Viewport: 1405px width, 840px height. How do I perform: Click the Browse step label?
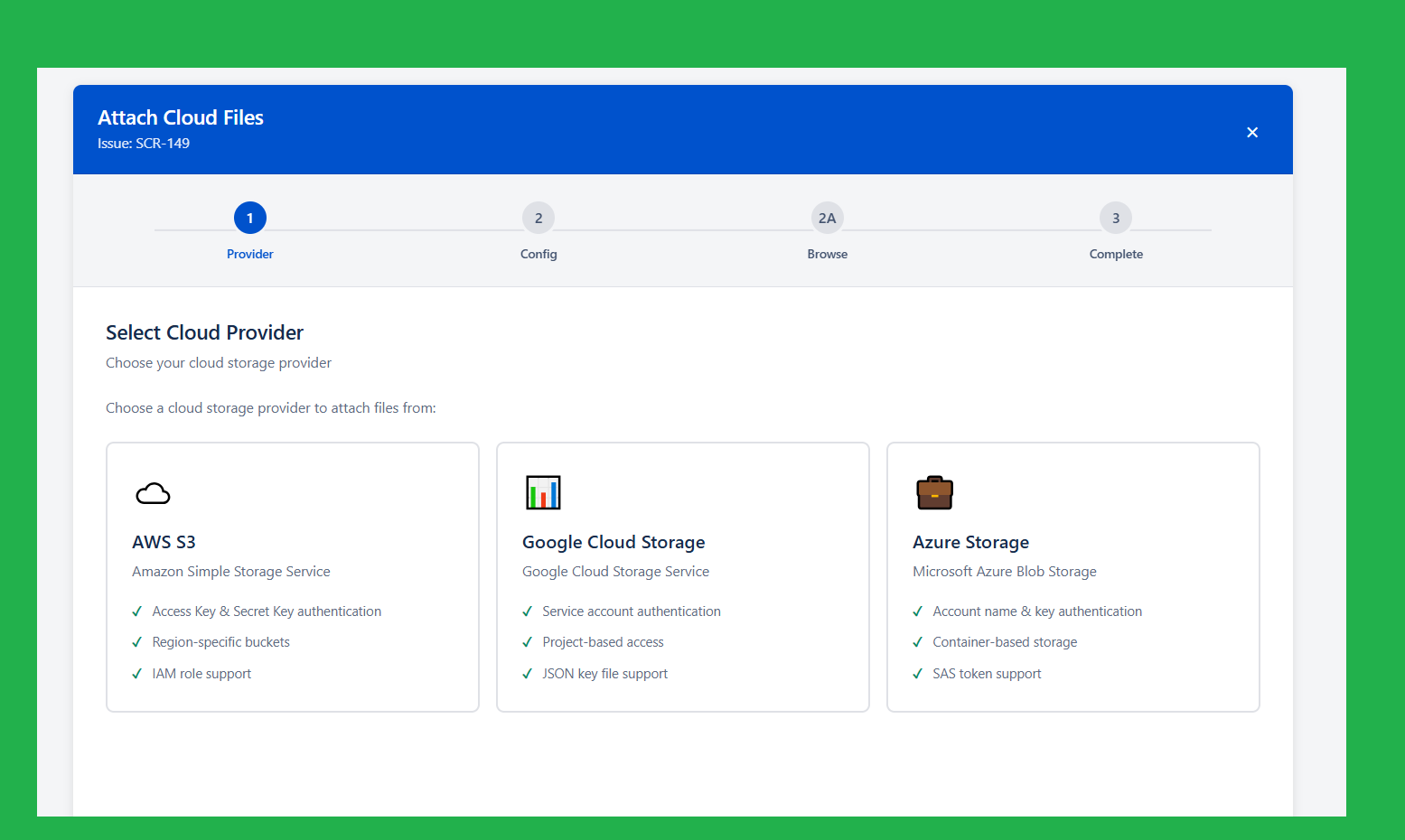pos(828,255)
